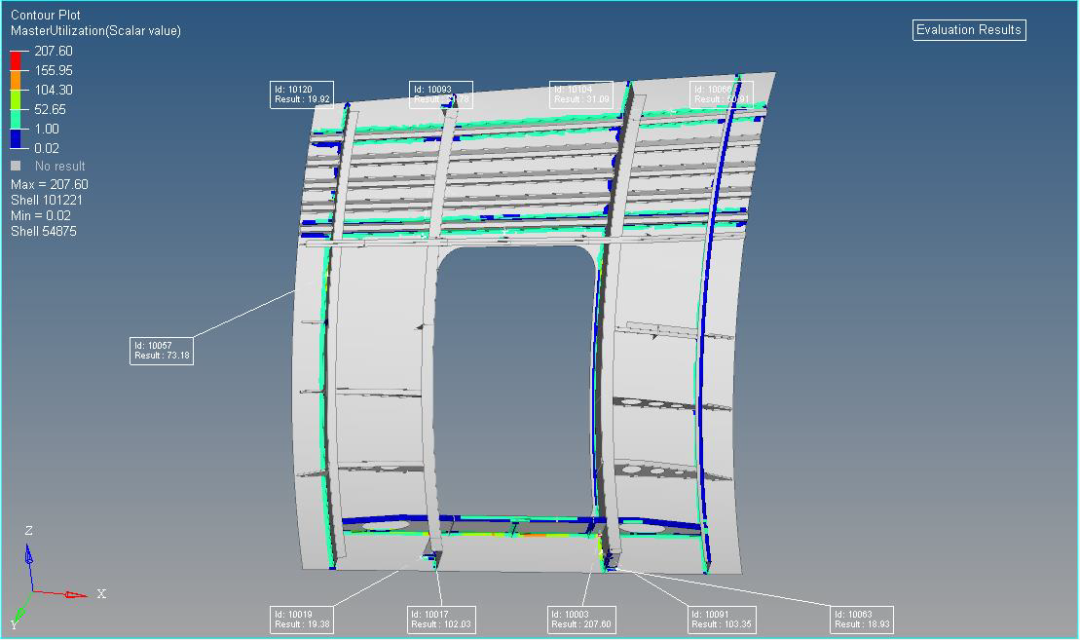
Task: Click the red legend color band
Action: point(16,61)
